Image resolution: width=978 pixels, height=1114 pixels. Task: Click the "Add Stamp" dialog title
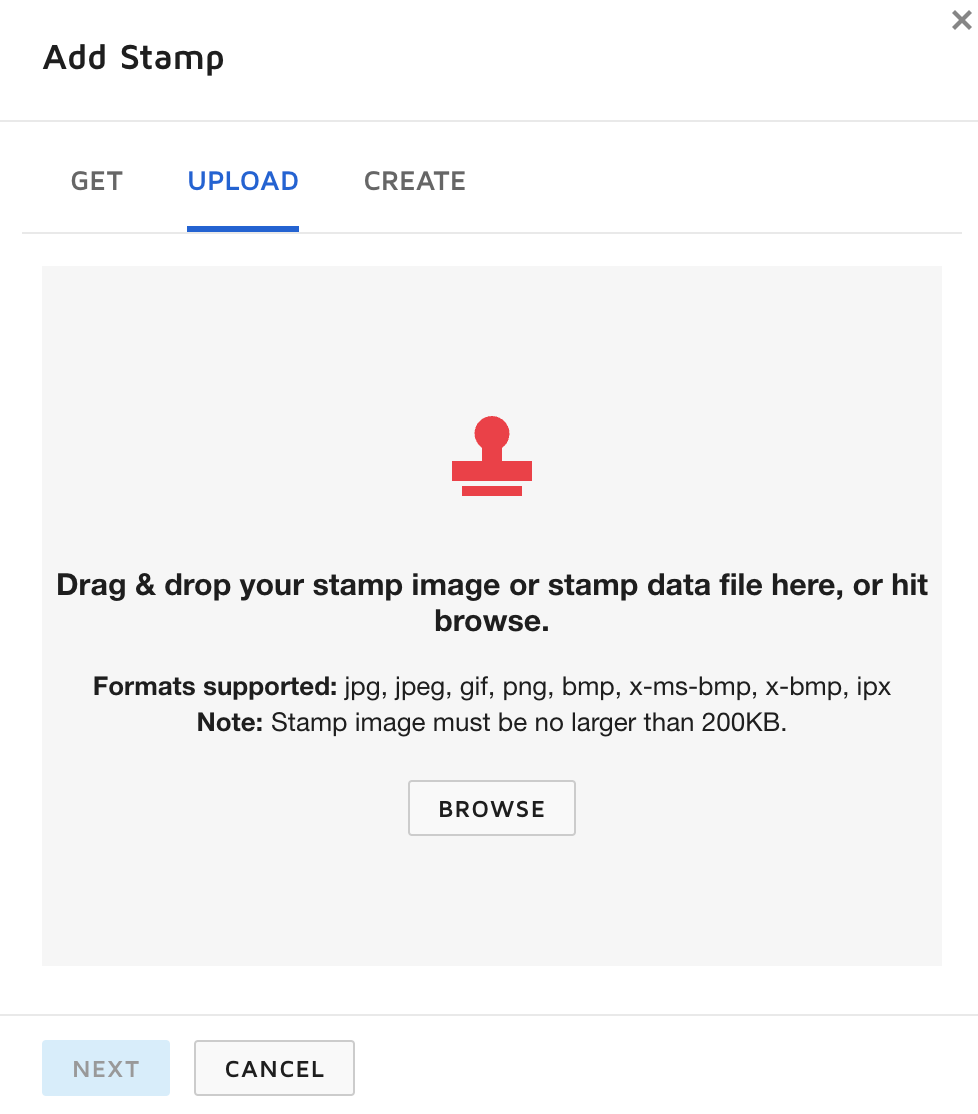pyautogui.click(x=133, y=57)
